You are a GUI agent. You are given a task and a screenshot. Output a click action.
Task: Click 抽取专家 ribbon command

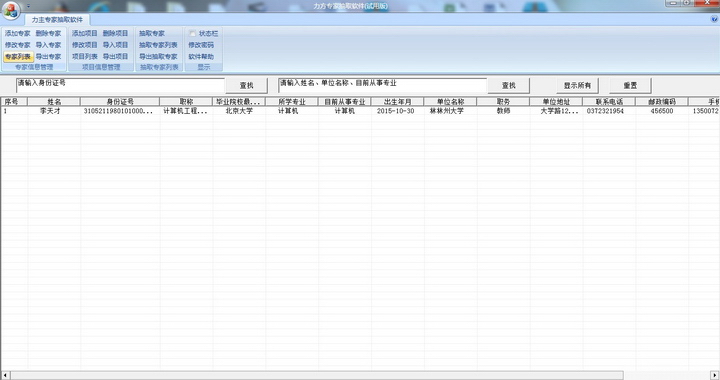(x=152, y=33)
